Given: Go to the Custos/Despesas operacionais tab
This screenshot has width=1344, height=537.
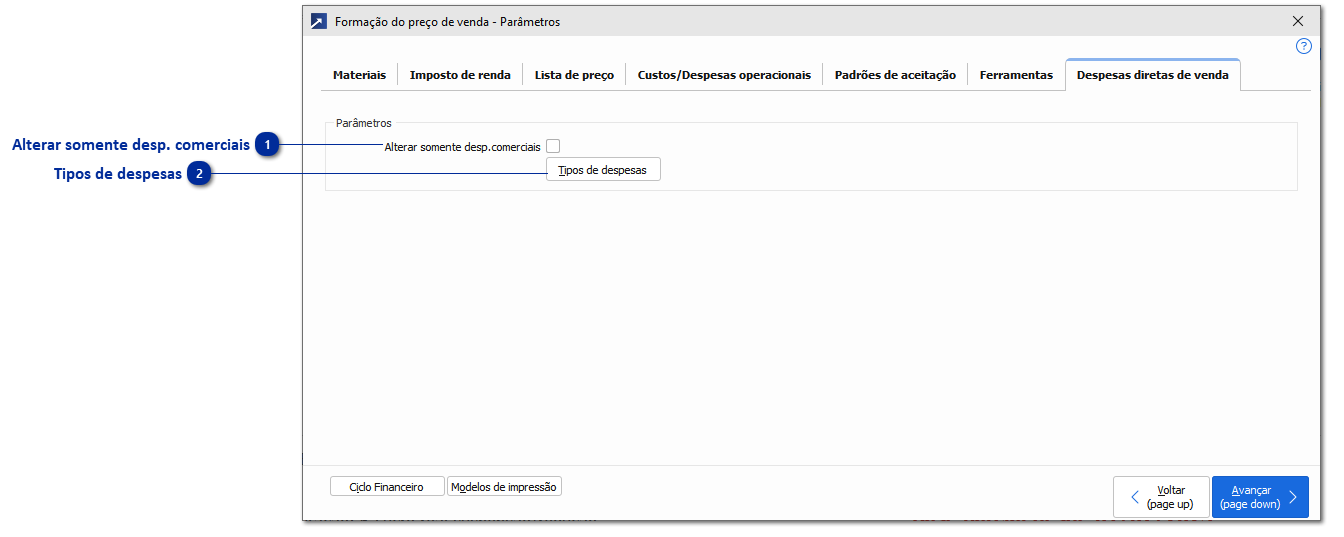Looking at the screenshot, I should click(724, 75).
